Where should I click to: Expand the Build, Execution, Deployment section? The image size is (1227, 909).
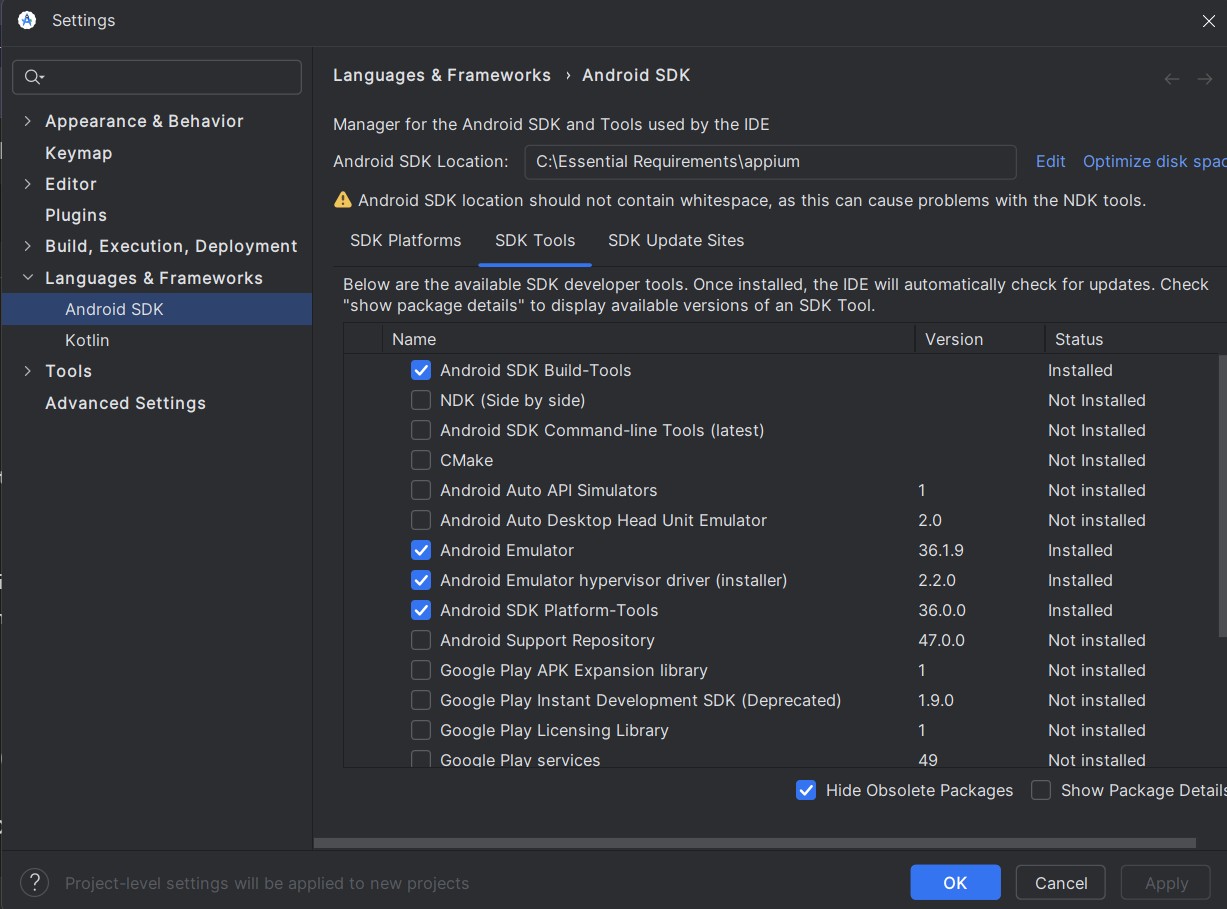27,246
